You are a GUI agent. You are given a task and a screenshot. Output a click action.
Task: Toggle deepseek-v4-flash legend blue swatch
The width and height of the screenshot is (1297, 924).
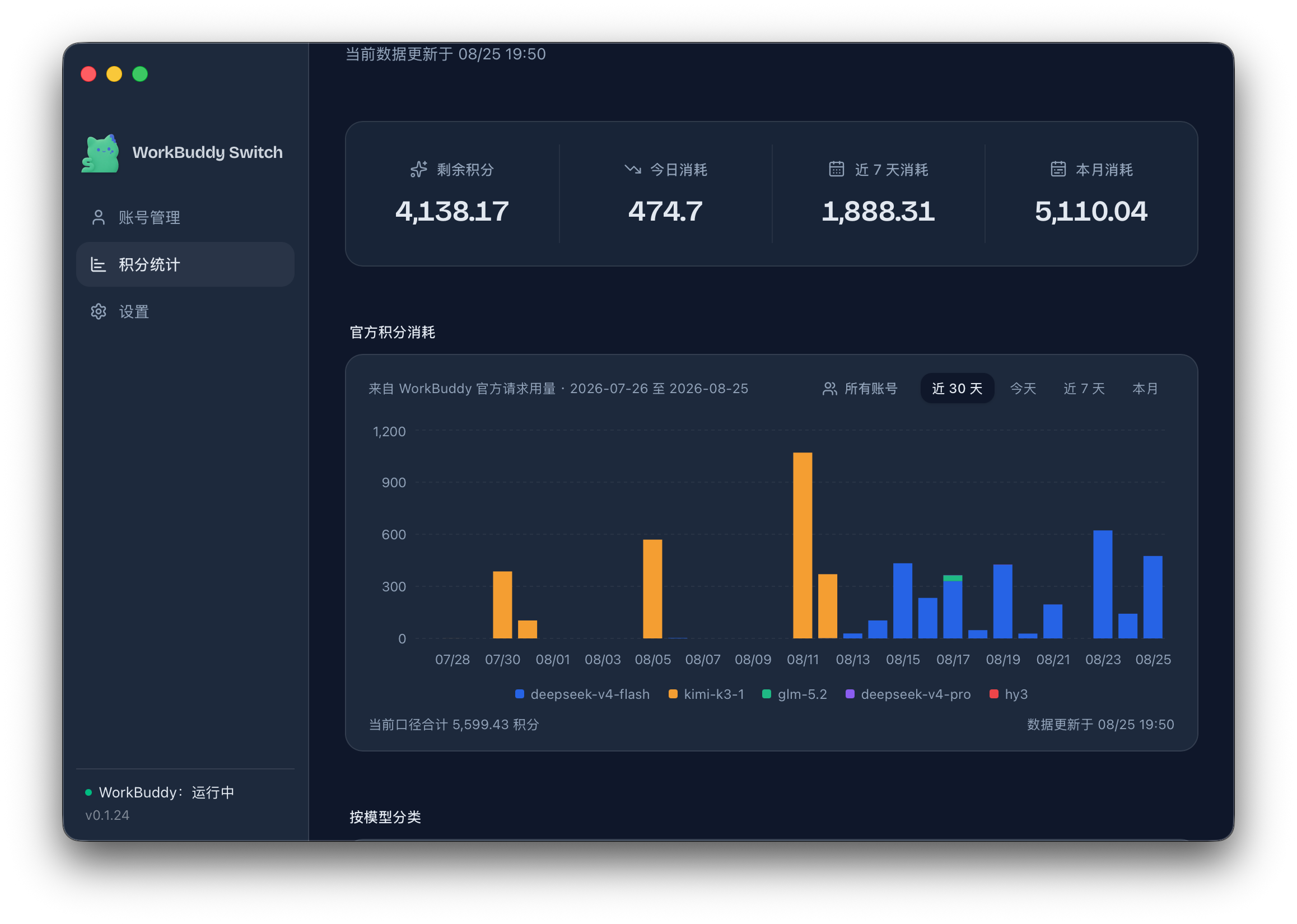click(520, 695)
